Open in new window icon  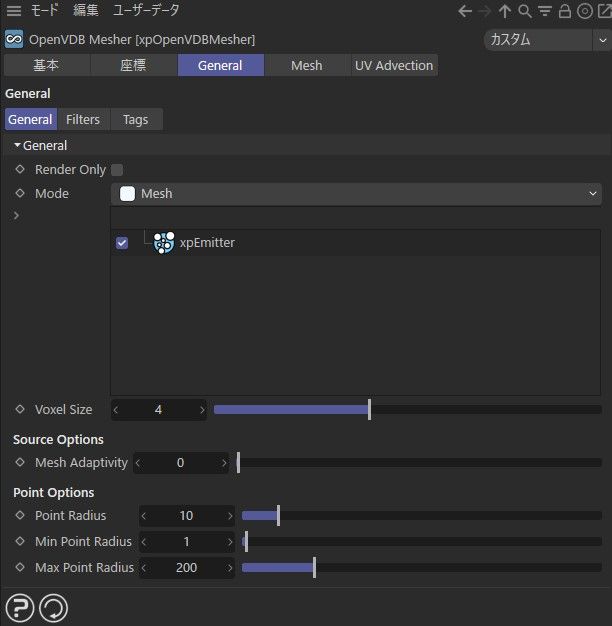pyautogui.click(x=604, y=11)
